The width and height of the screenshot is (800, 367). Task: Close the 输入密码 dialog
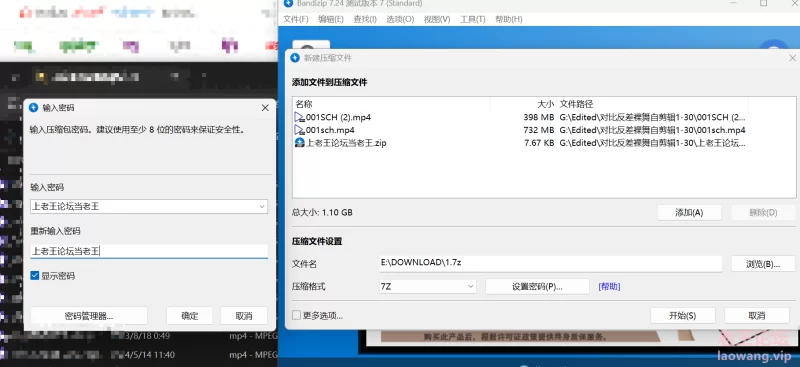click(265, 108)
